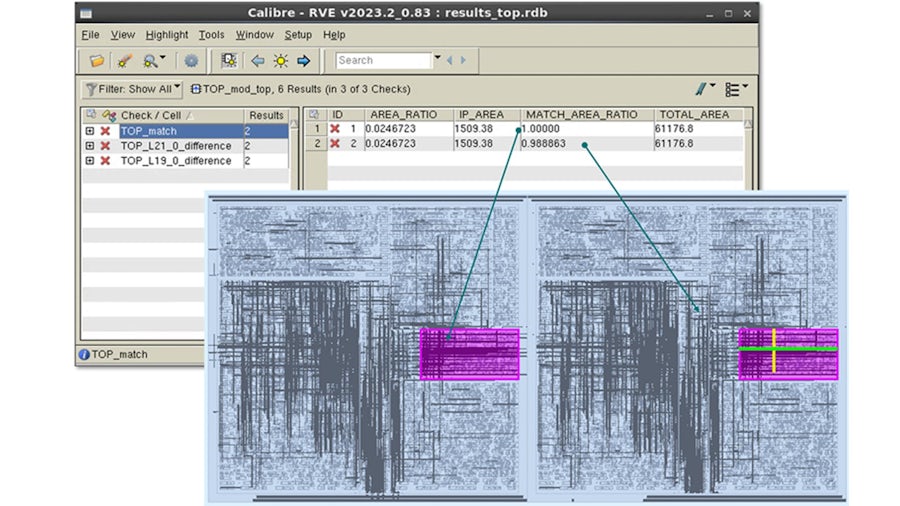Click the search next match arrow
The height and width of the screenshot is (506, 900).
coord(463,60)
